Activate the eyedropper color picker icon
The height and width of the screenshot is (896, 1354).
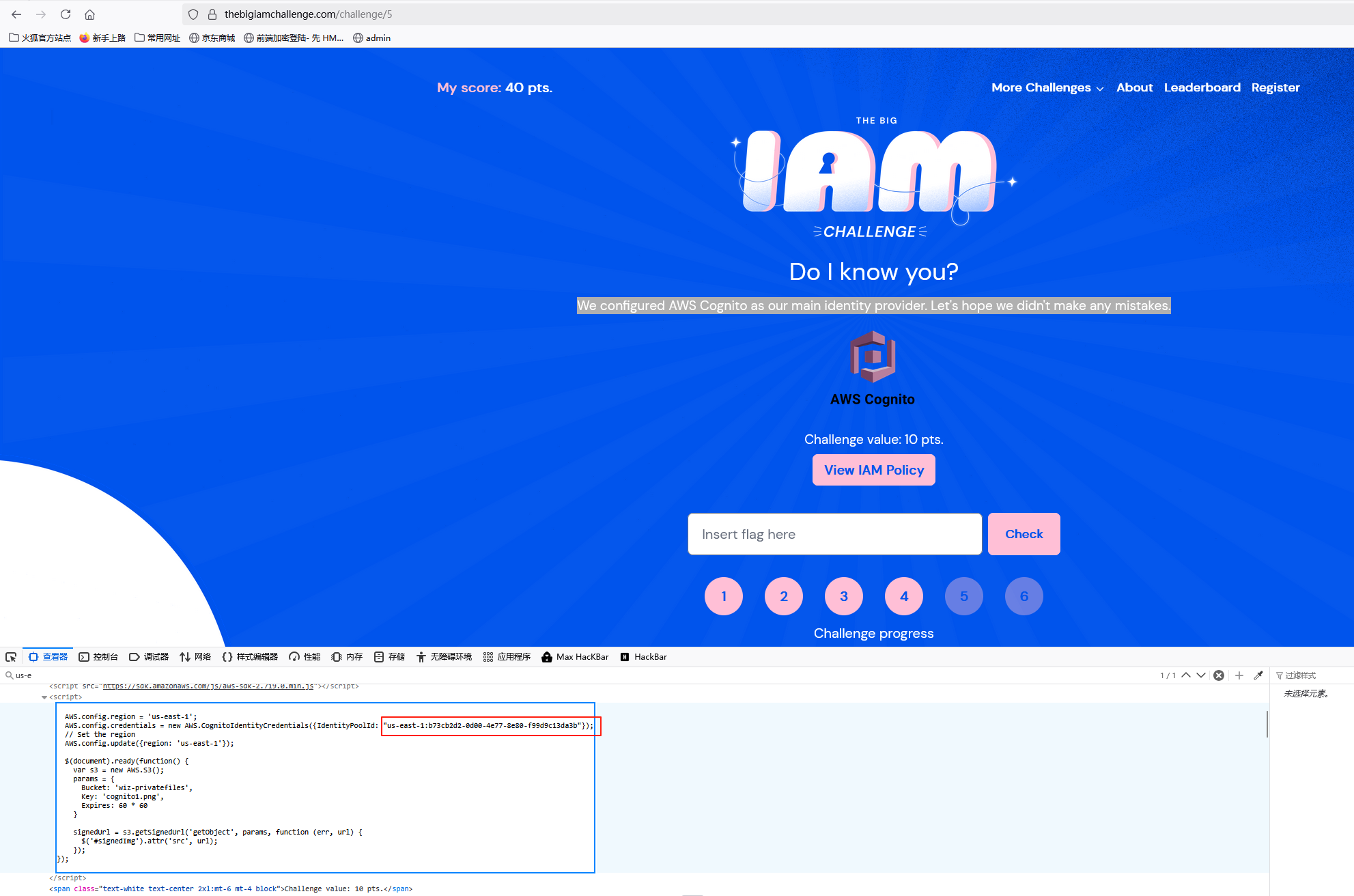pyautogui.click(x=1258, y=675)
